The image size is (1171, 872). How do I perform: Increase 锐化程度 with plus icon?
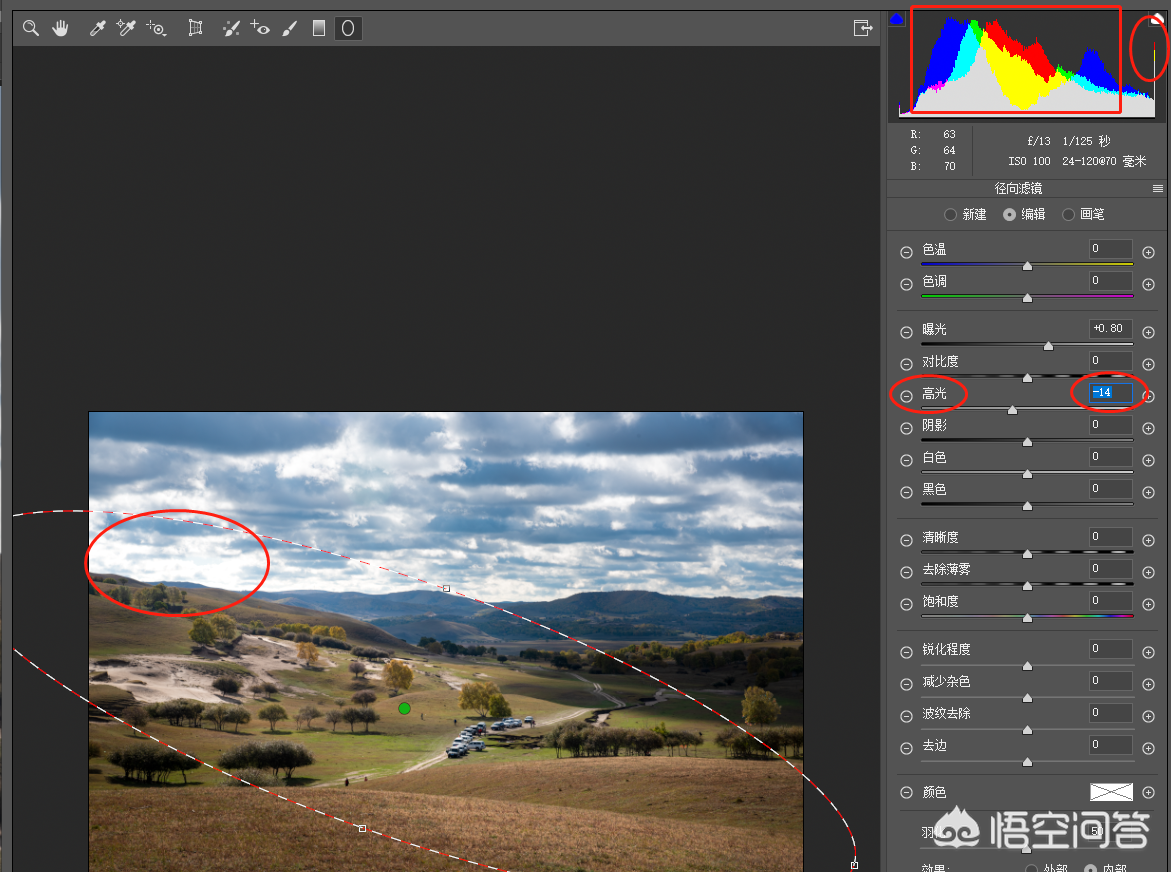click(1149, 653)
